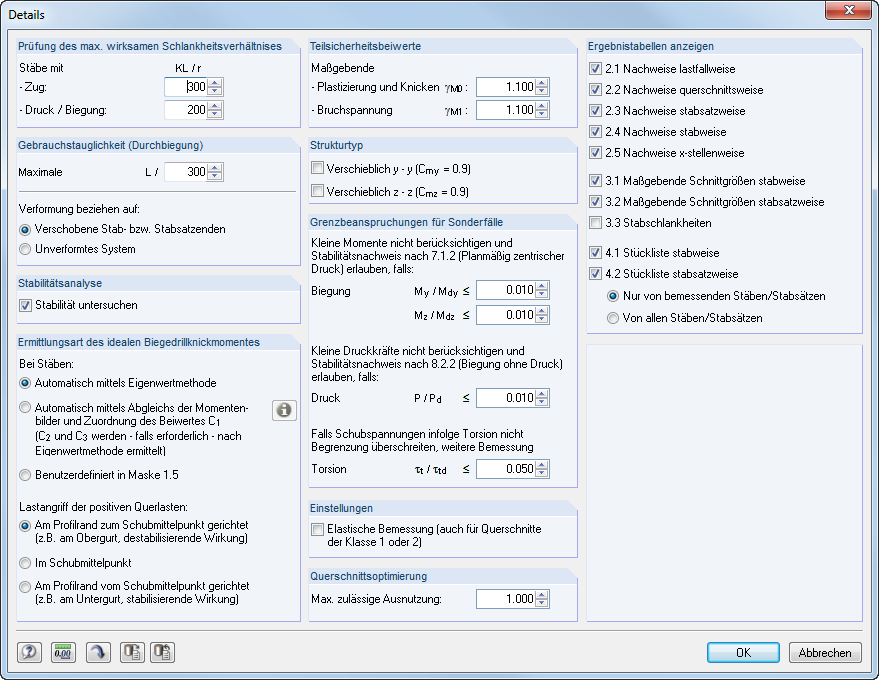
Task: Select Benutzerdefiniert in Maske 1.5
Action: 25,475
